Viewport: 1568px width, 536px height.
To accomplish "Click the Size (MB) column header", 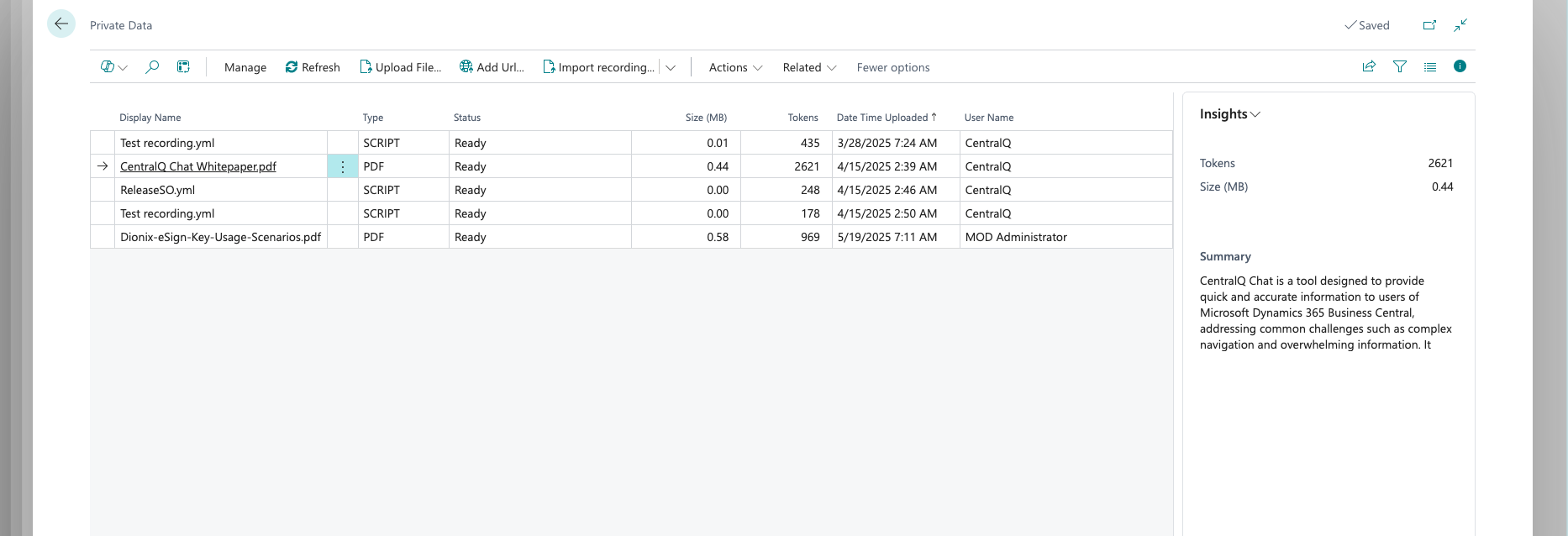I will (x=706, y=118).
